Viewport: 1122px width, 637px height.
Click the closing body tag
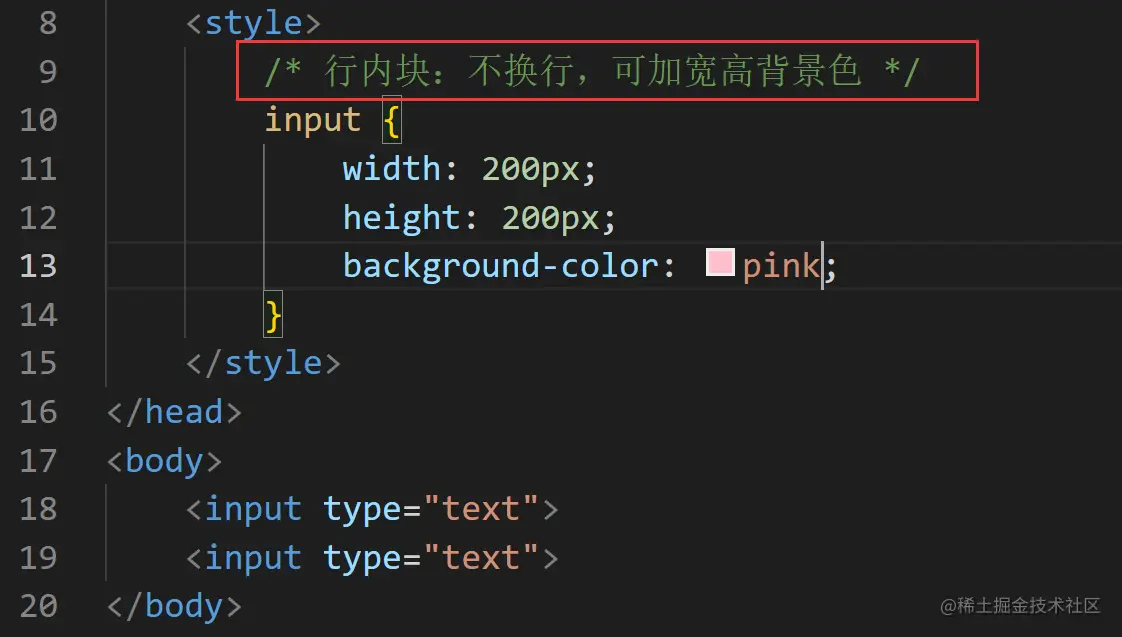pyautogui.click(x=174, y=606)
